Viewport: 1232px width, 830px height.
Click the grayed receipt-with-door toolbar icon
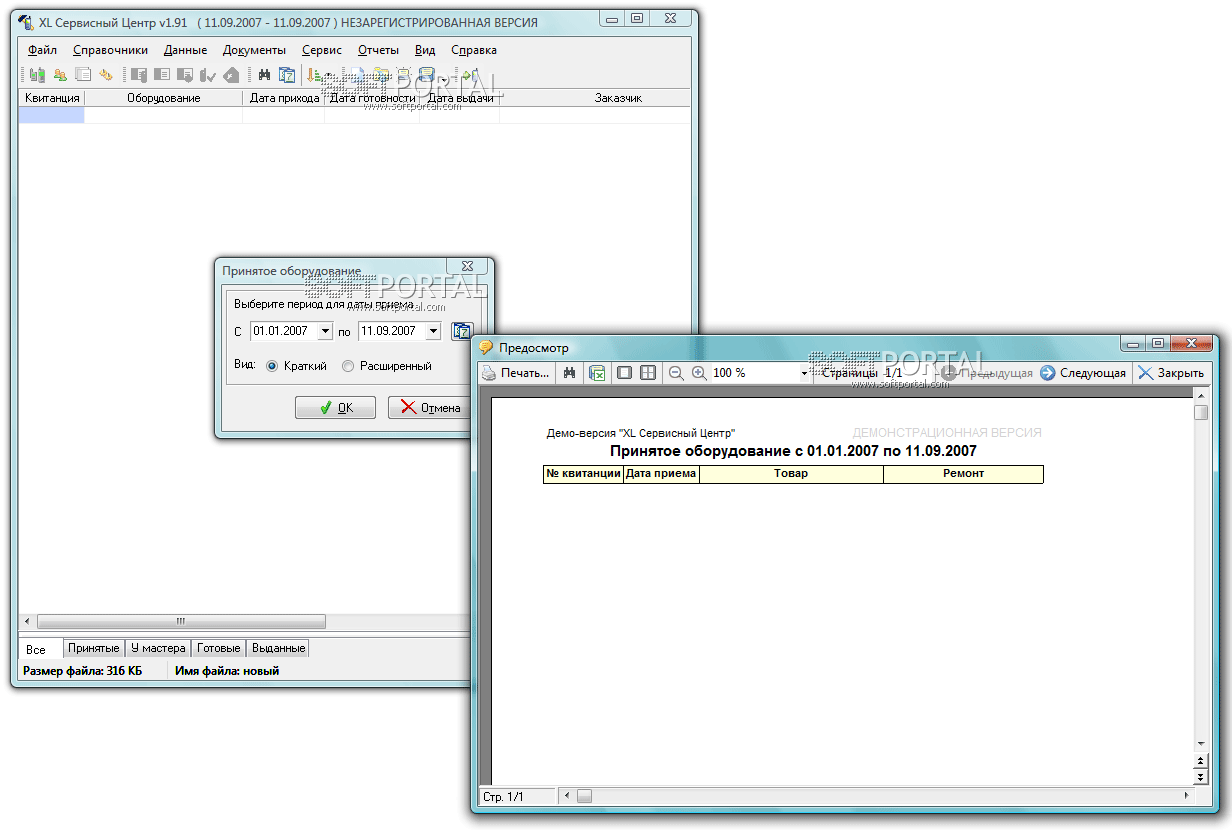(139, 74)
